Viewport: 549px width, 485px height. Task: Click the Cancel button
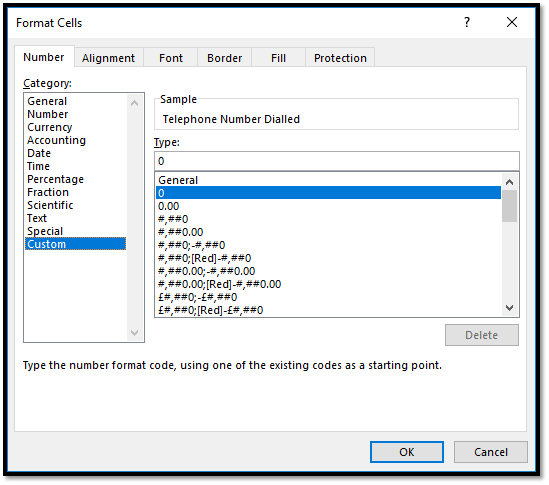click(x=491, y=452)
